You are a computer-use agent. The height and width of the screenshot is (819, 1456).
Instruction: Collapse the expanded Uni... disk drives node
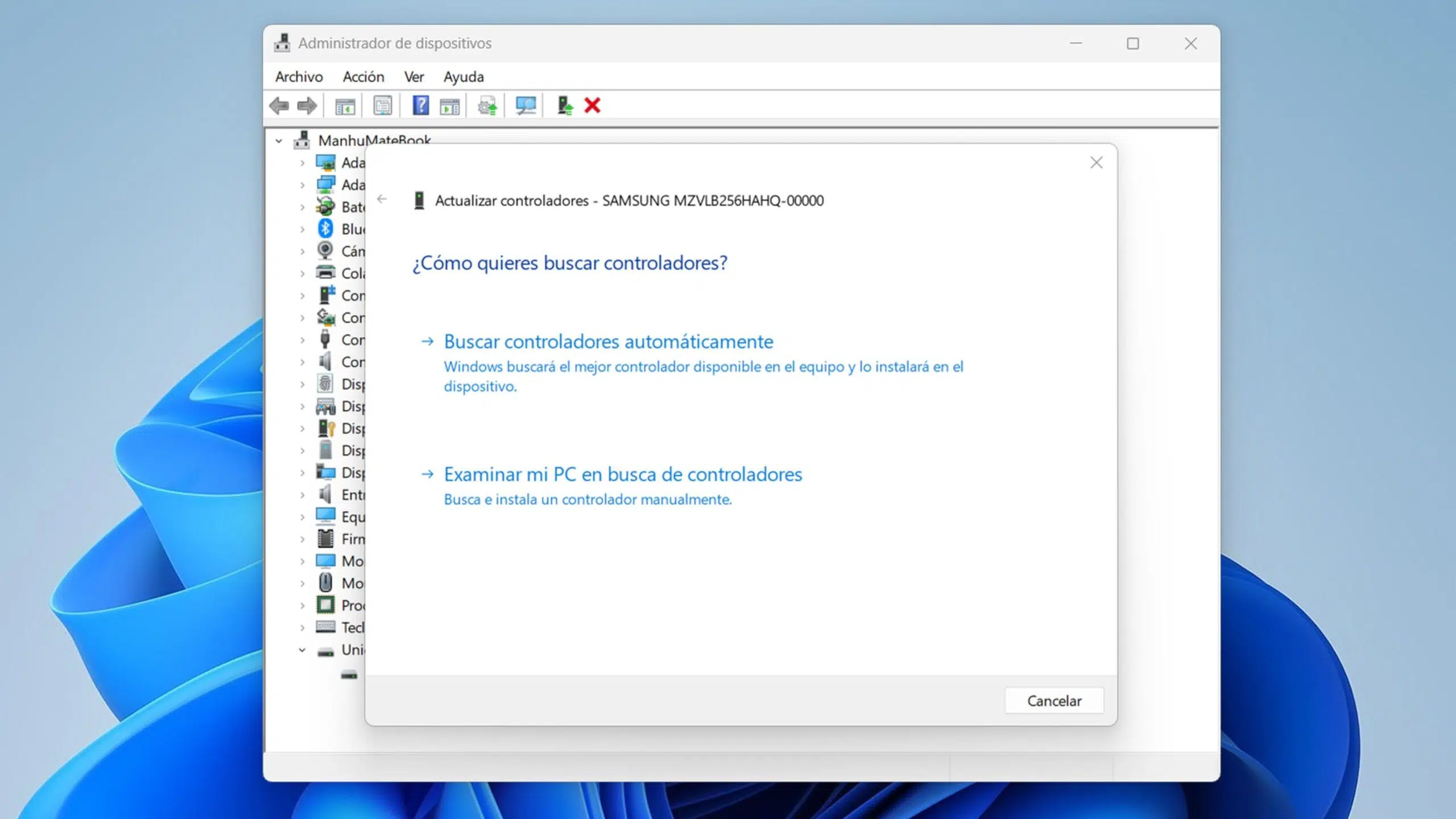pos(302,650)
